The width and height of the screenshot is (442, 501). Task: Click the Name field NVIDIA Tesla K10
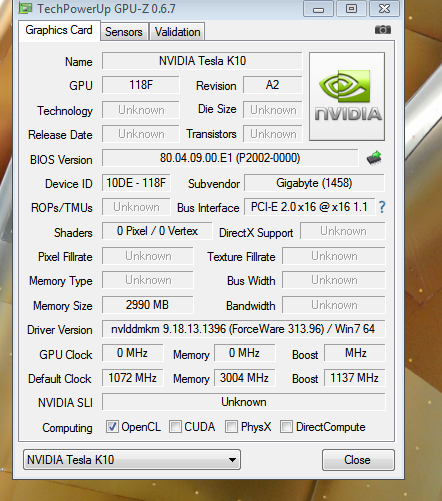click(x=202, y=61)
